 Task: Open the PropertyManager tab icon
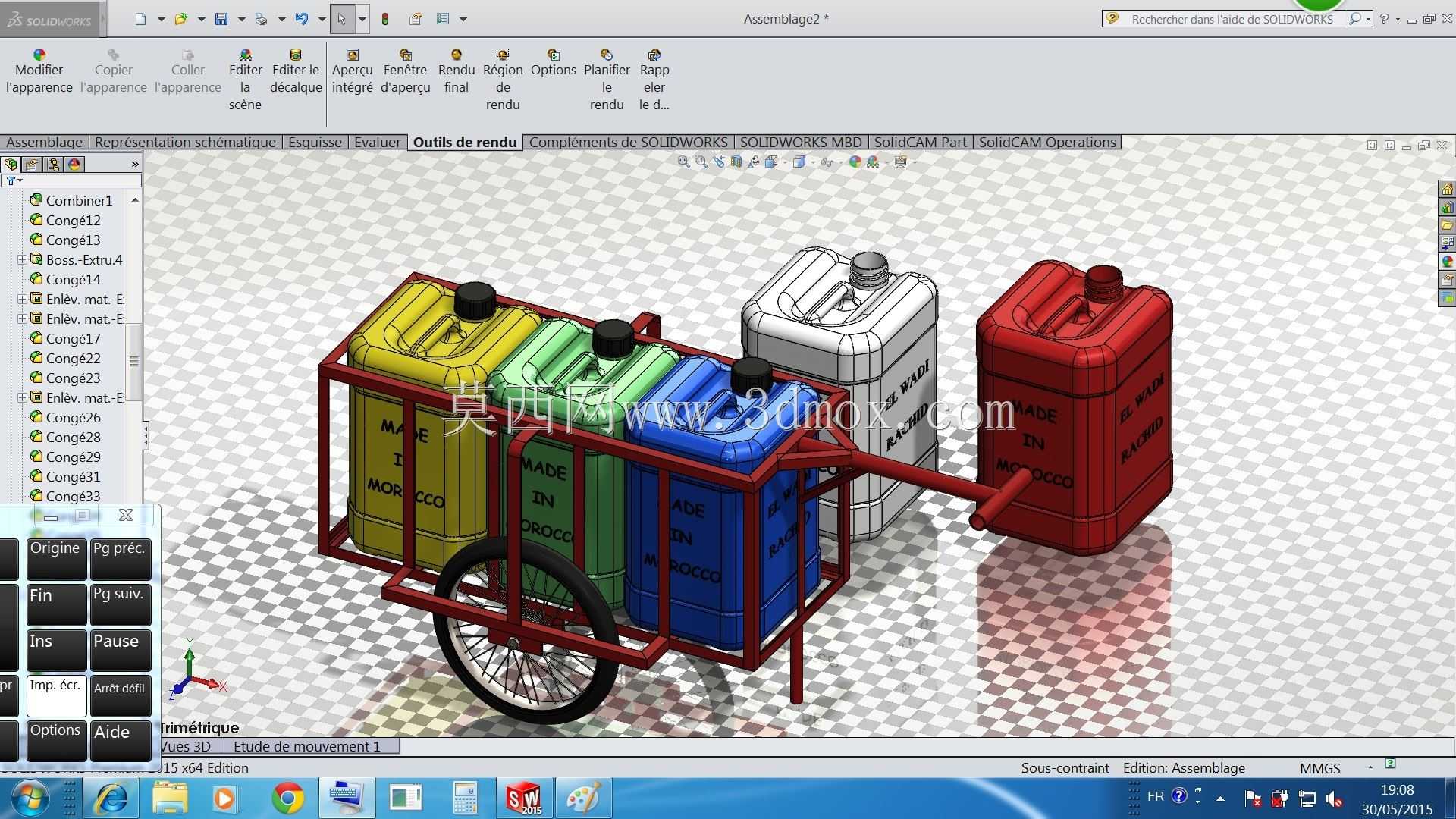click(x=31, y=165)
